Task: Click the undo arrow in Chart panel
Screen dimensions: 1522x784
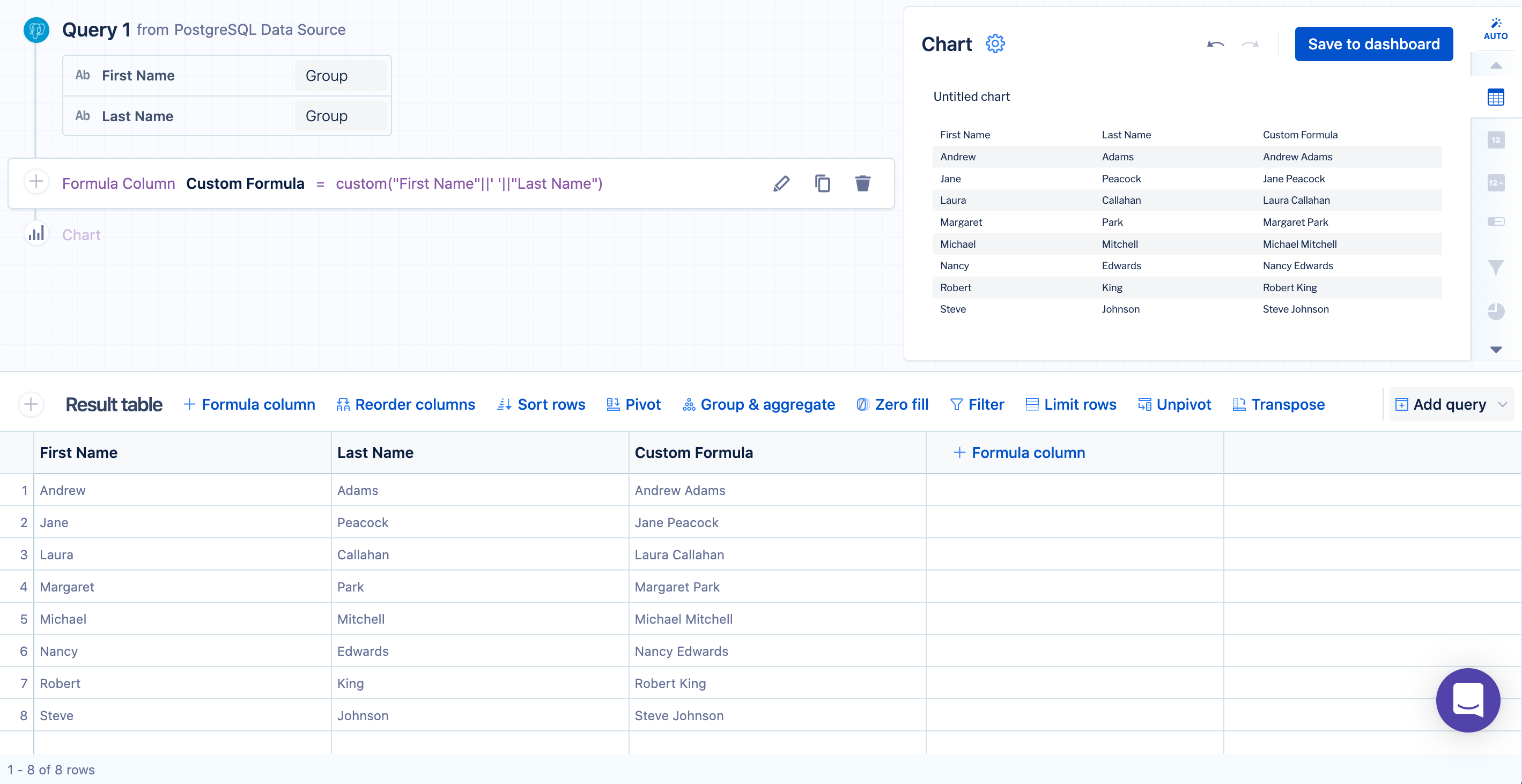Action: (x=1215, y=45)
